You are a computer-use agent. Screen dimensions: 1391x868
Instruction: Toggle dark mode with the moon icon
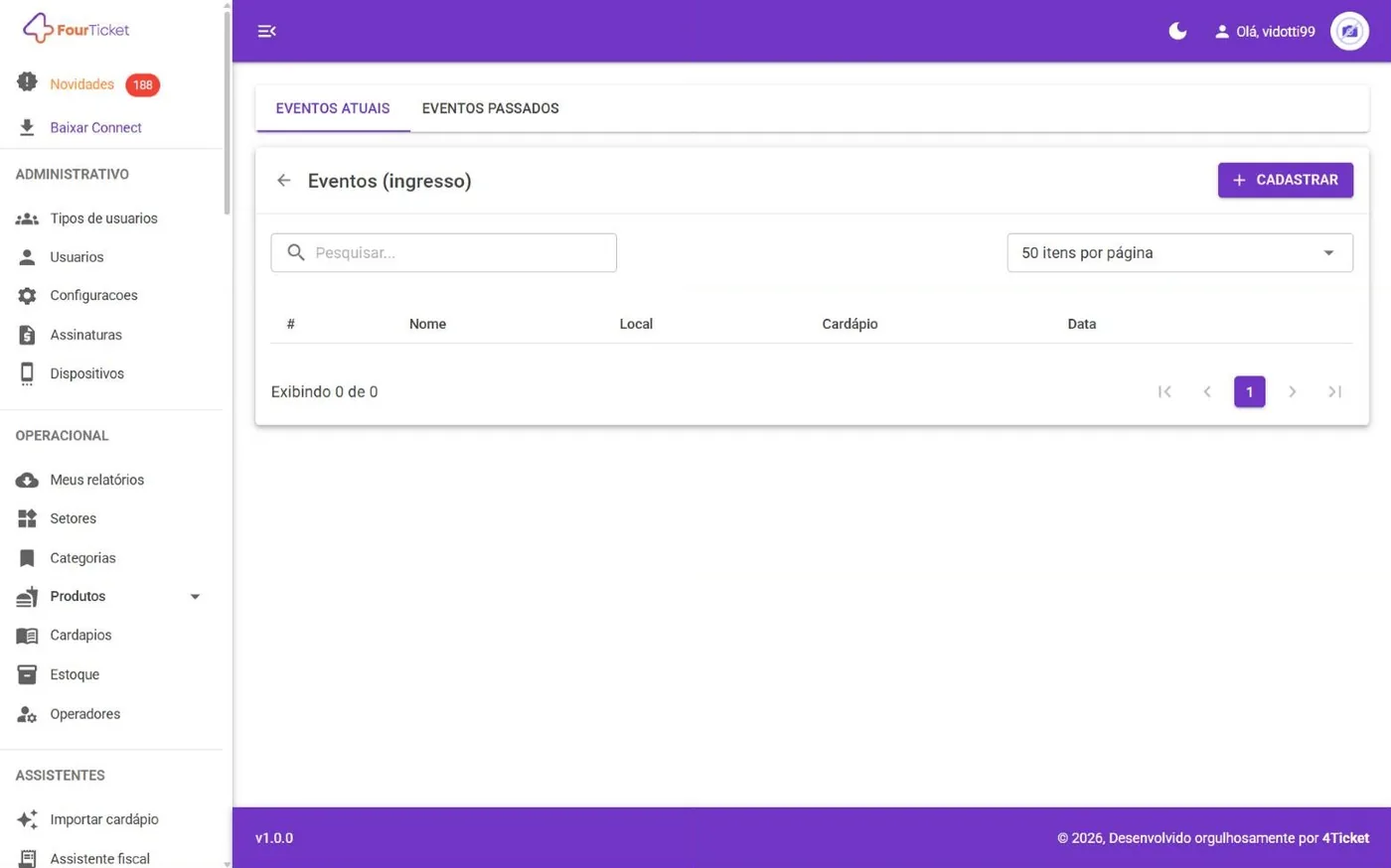(1177, 31)
